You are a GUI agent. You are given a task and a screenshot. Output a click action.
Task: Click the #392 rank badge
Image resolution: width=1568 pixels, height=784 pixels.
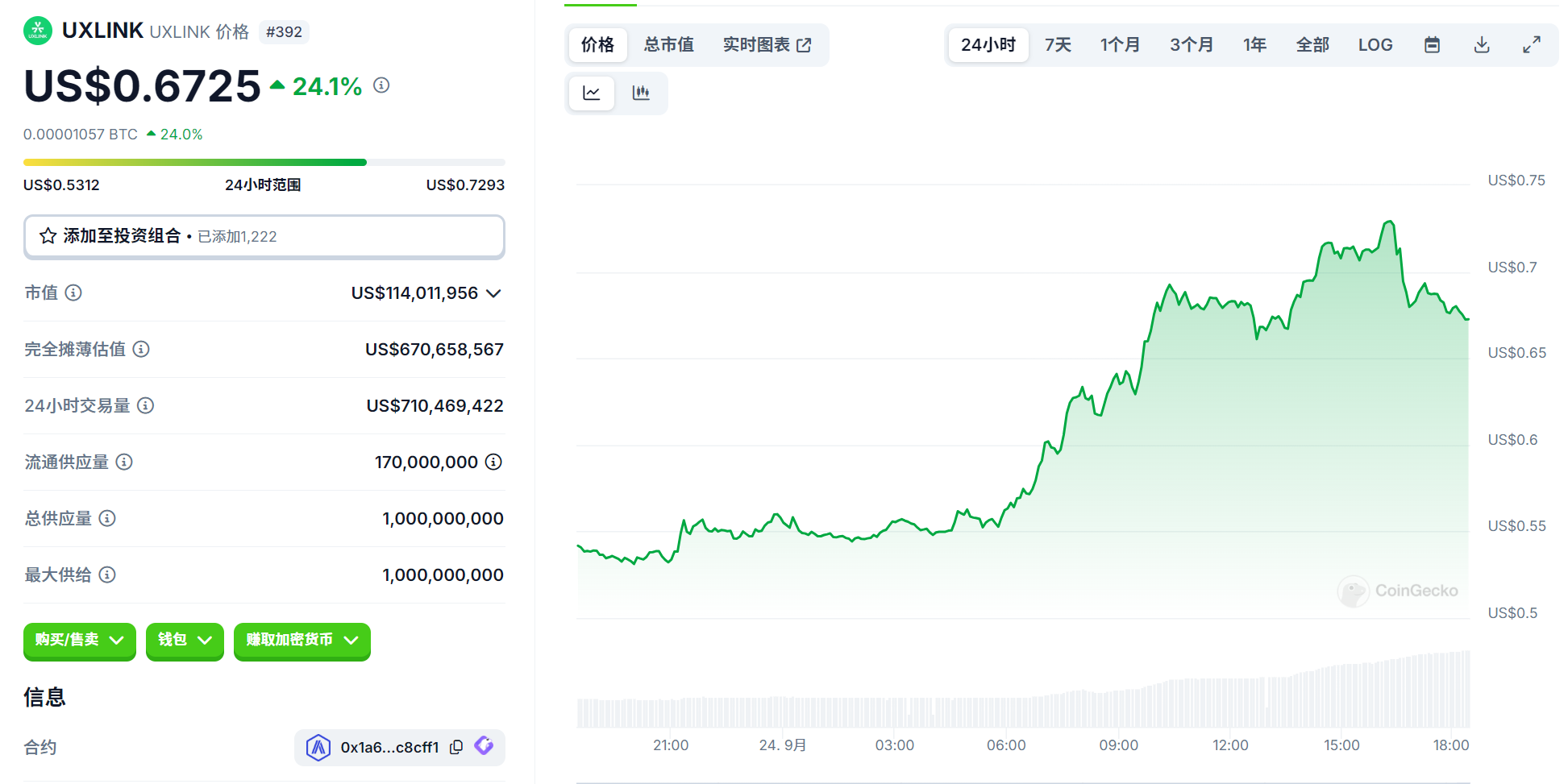coord(284,32)
